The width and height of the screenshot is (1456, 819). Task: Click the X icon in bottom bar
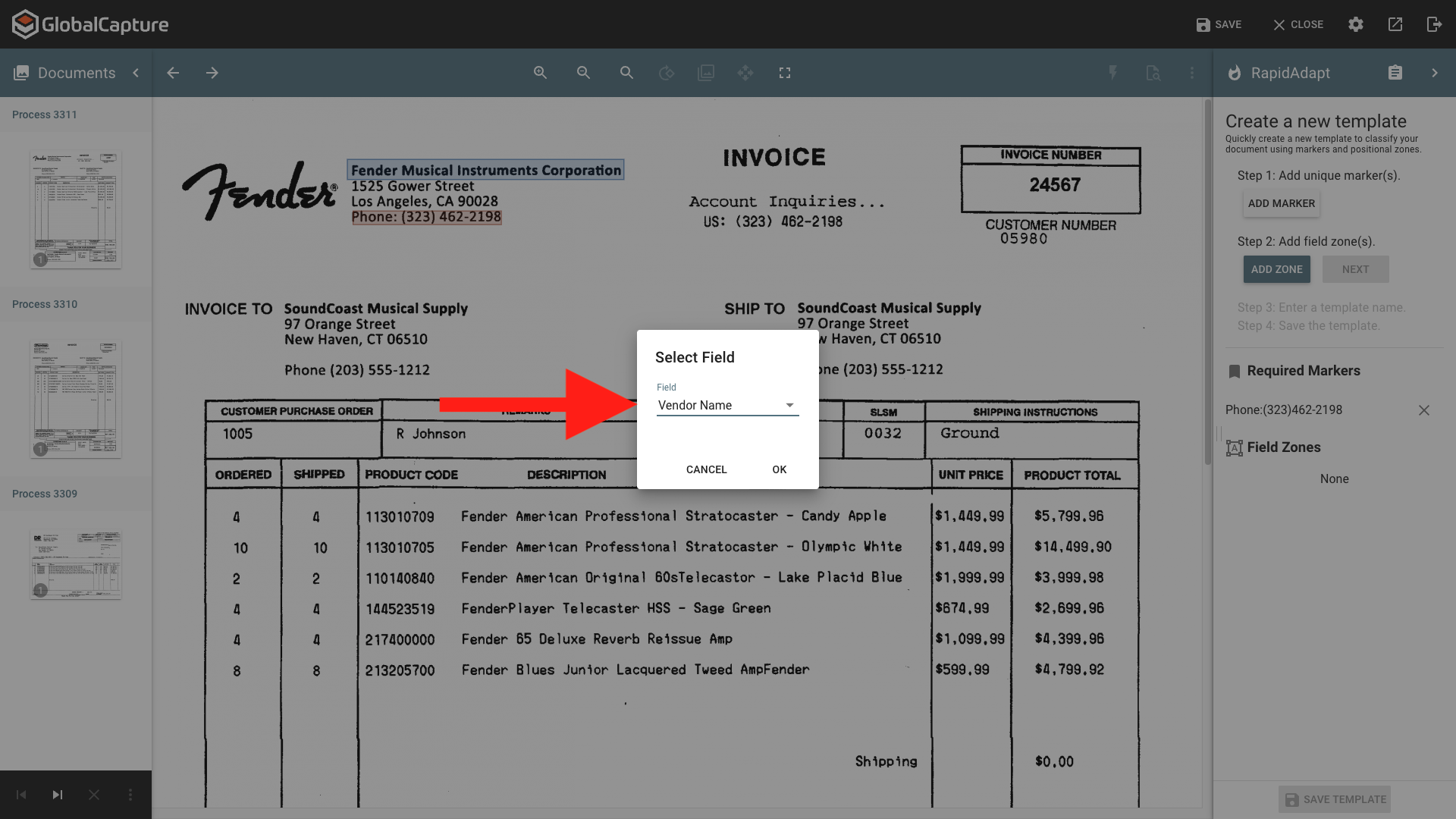click(x=94, y=795)
